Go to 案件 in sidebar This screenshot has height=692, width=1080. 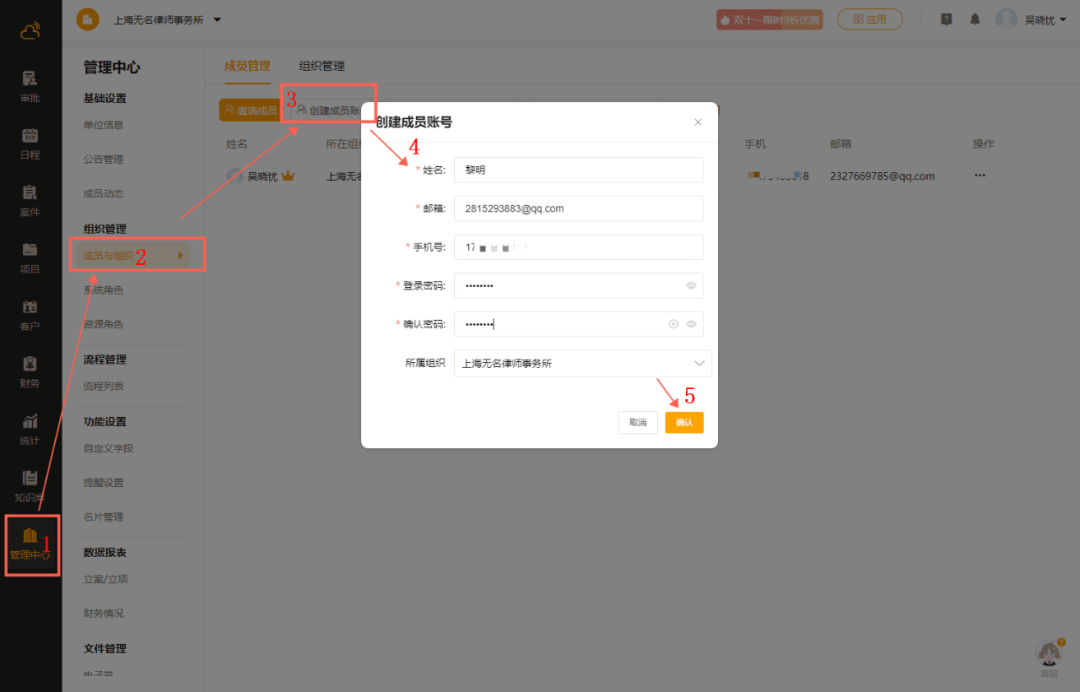[x=30, y=198]
